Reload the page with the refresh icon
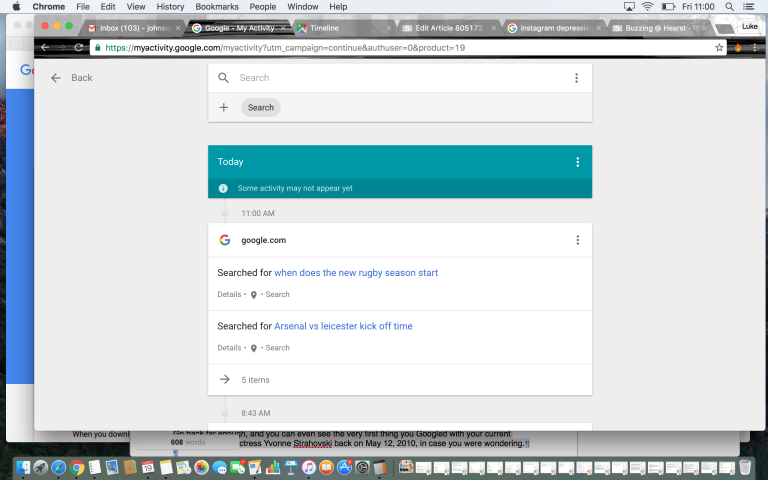 point(78,48)
